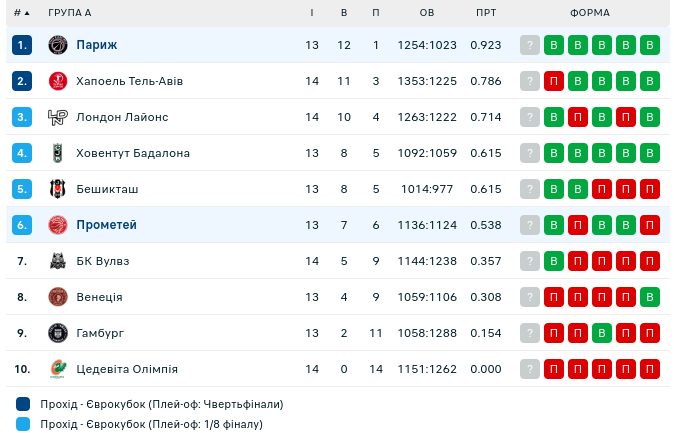Open the Париж team link
The height and width of the screenshot is (433, 674).
click(97, 45)
